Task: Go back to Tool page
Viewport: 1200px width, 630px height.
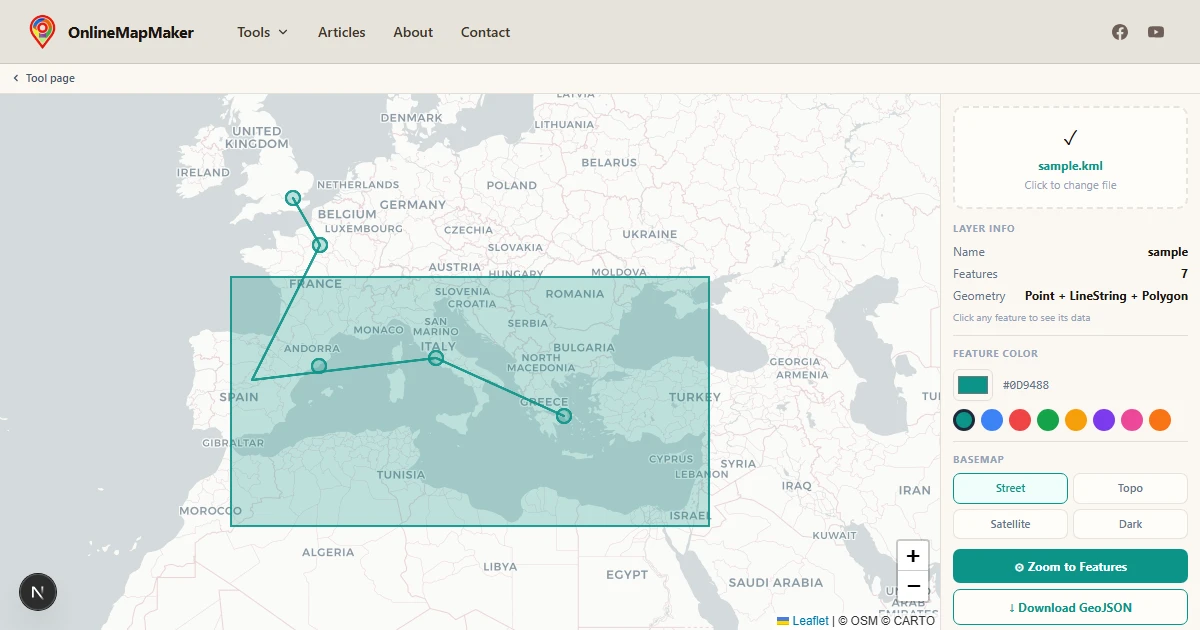Action: coord(44,78)
